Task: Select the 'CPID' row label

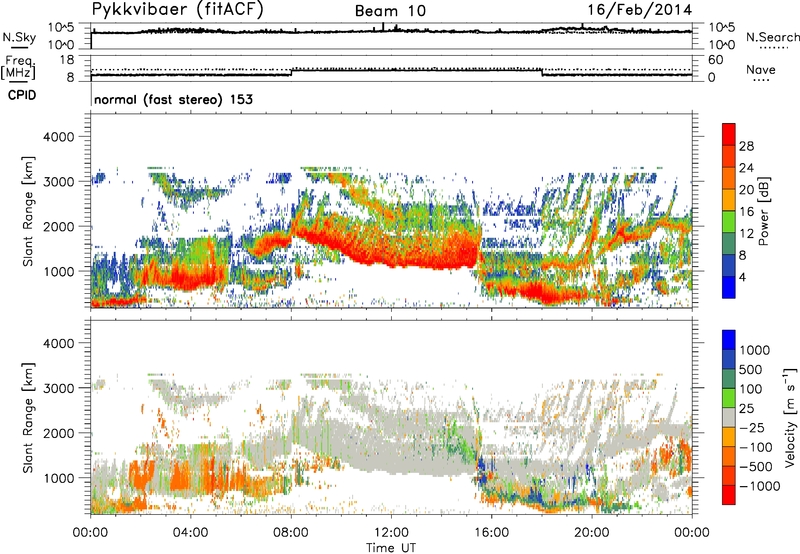Action: pyautogui.click(x=22, y=95)
